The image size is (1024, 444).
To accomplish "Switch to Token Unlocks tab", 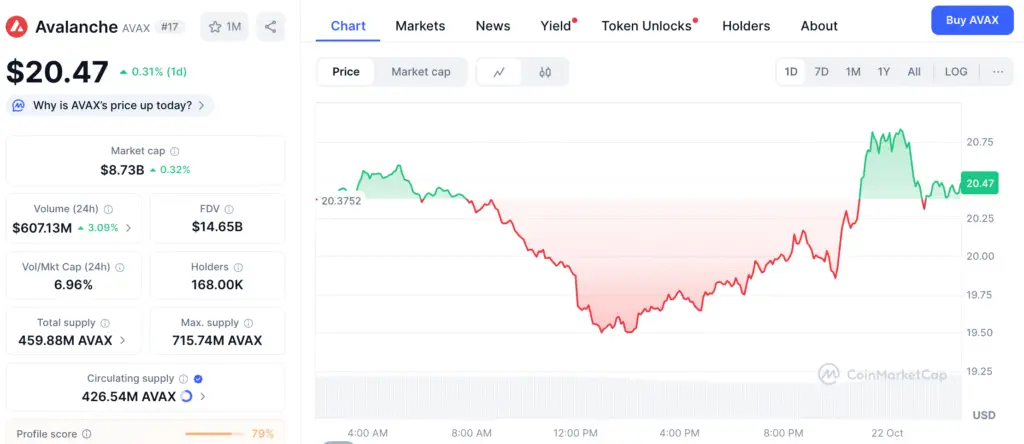I will coord(646,26).
